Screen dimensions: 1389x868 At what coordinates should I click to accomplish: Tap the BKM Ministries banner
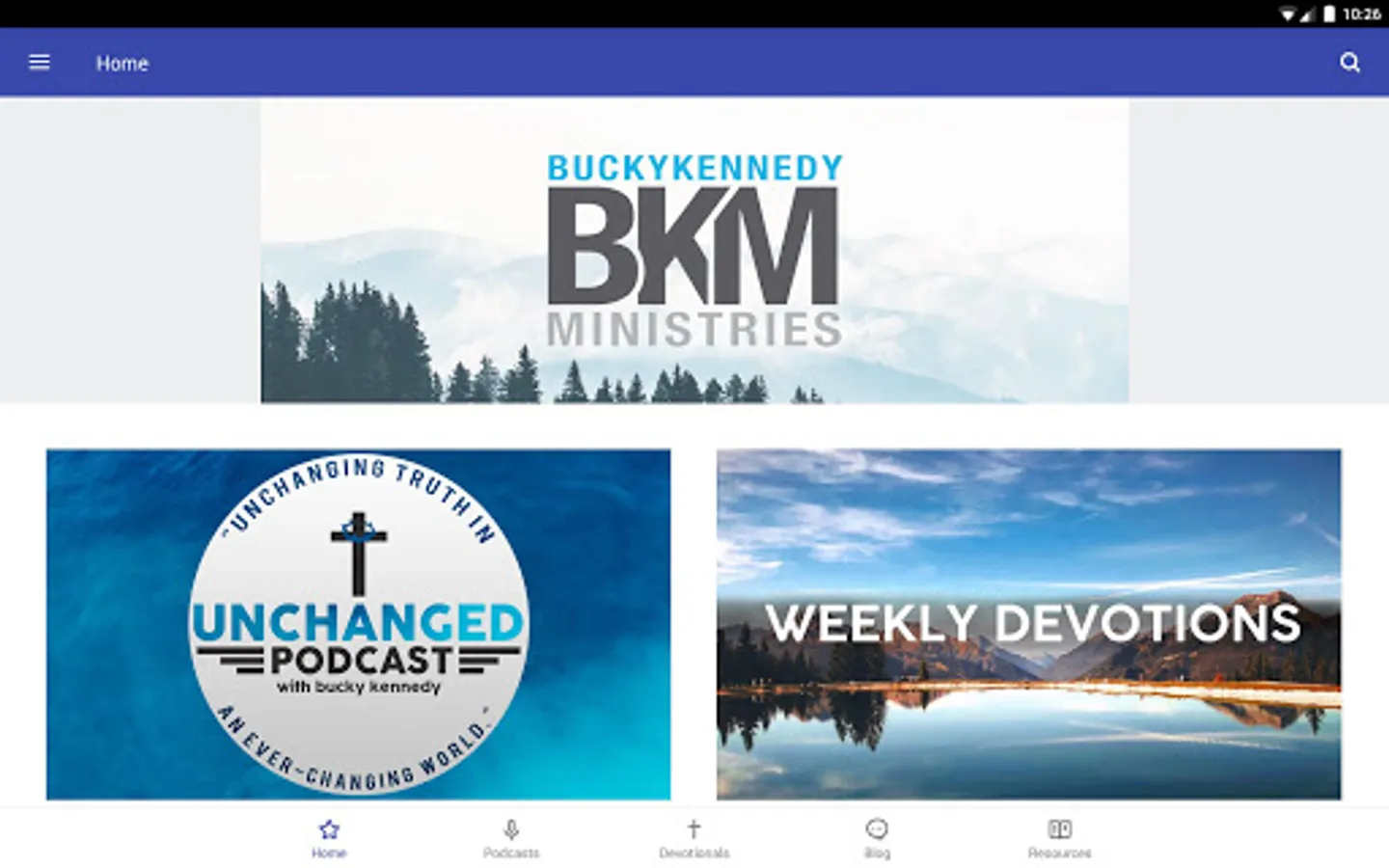click(x=694, y=251)
